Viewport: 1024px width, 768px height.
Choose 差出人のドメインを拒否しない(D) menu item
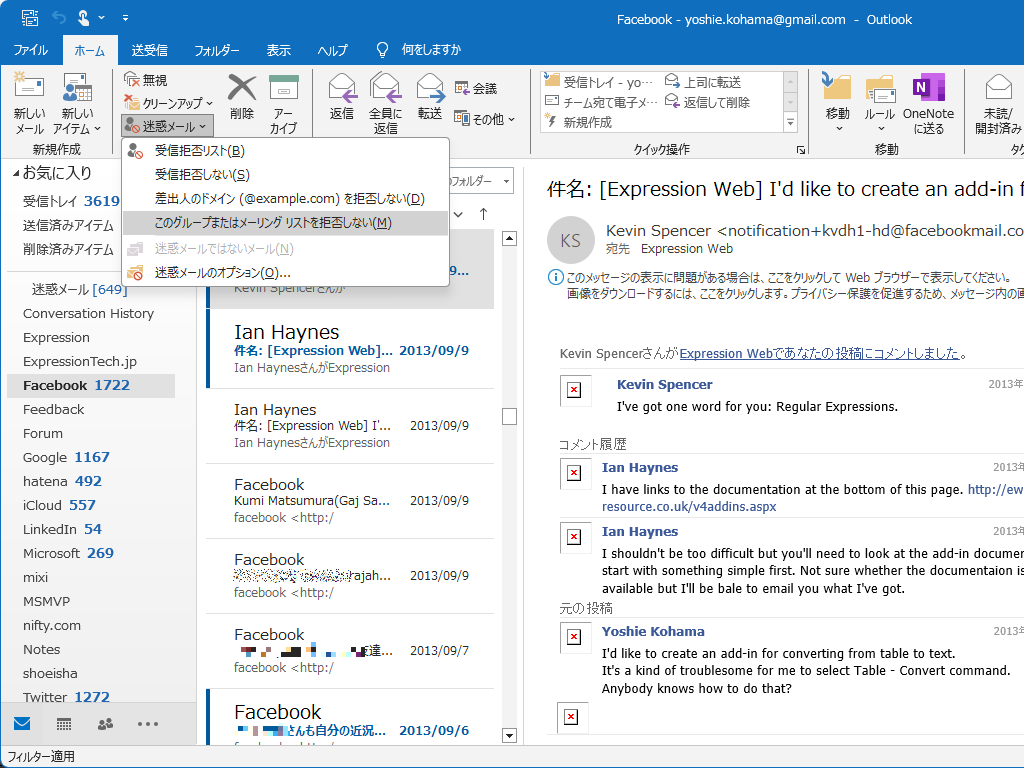tap(285, 199)
